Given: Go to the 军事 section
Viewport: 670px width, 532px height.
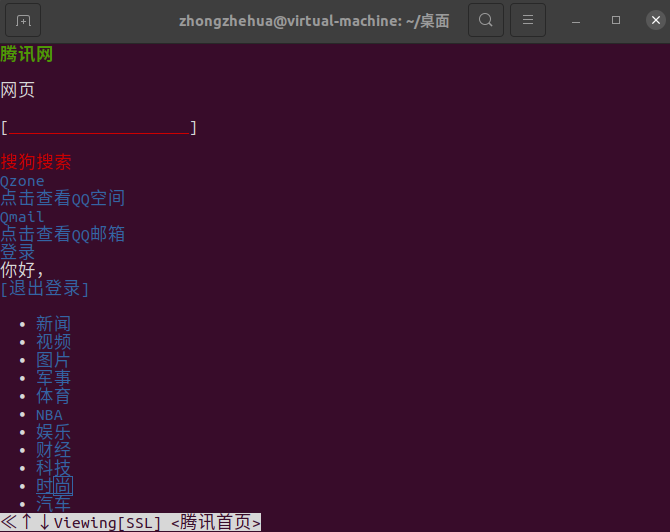Looking at the screenshot, I should 53,378.
